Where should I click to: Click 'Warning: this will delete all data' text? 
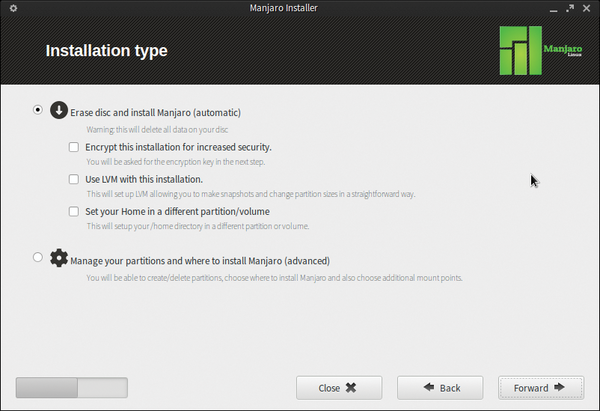click(157, 130)
